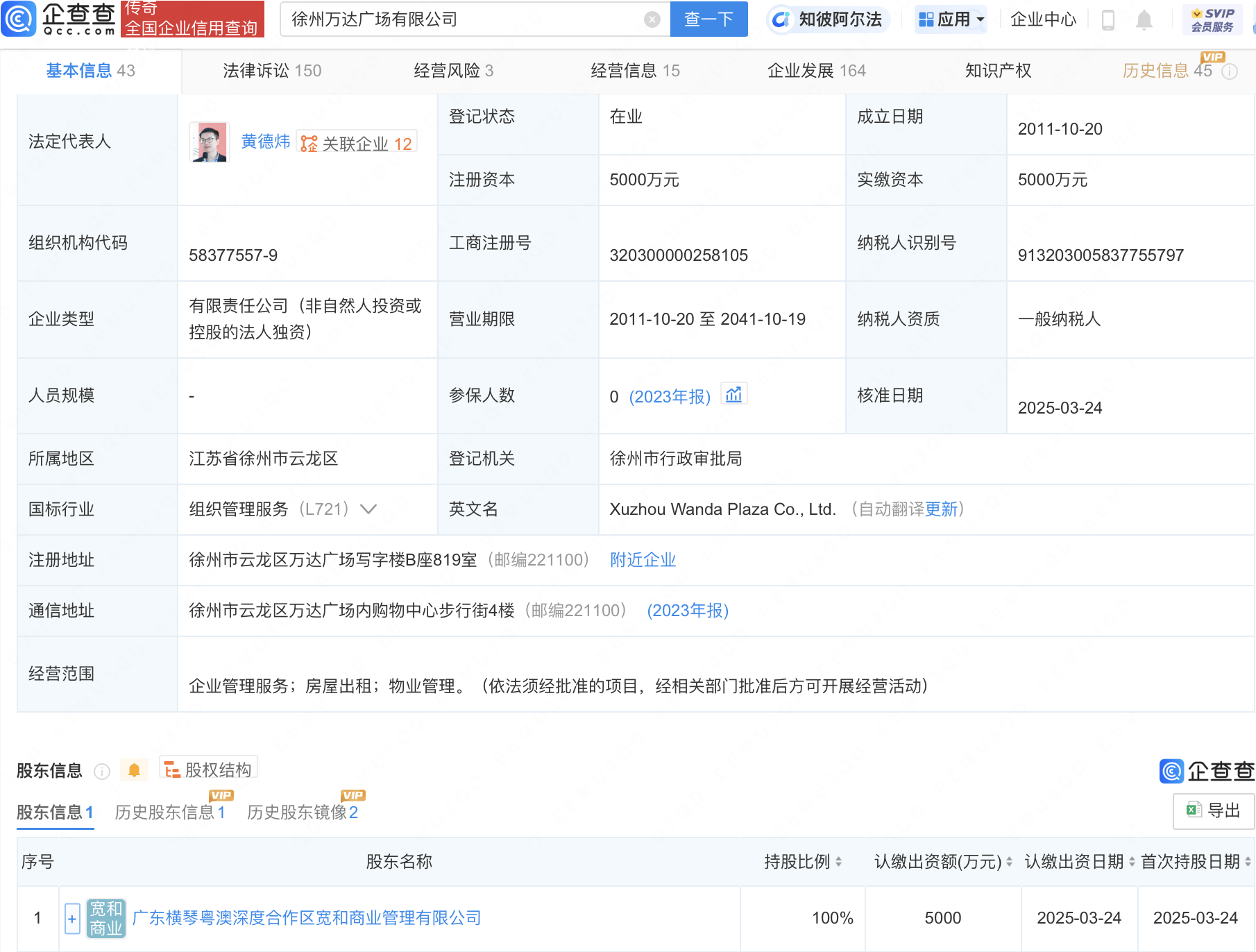The image size is (1256, 952).
Task: Open 企业中心 in the header
Action: click(1043, 19)
